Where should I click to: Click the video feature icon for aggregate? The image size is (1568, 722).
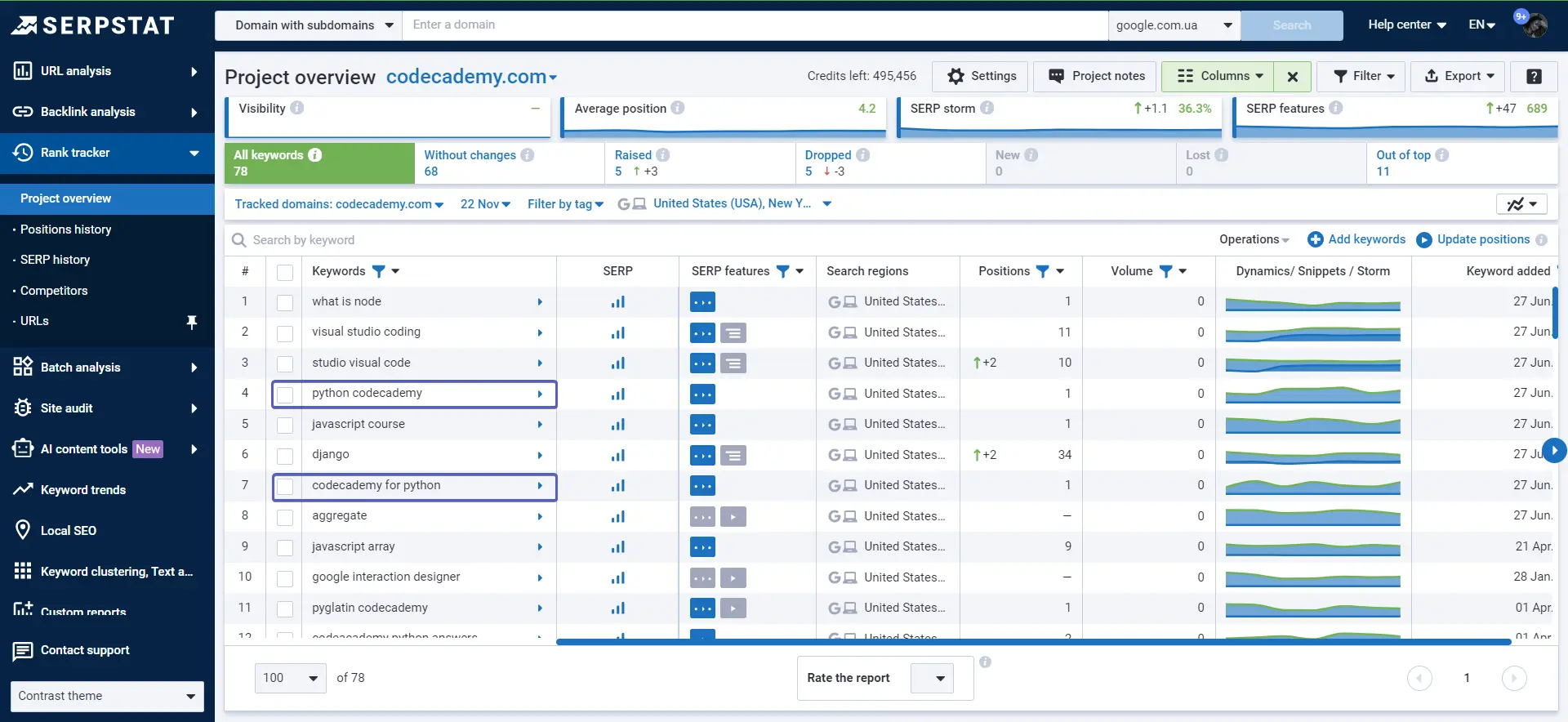(733, 517)
